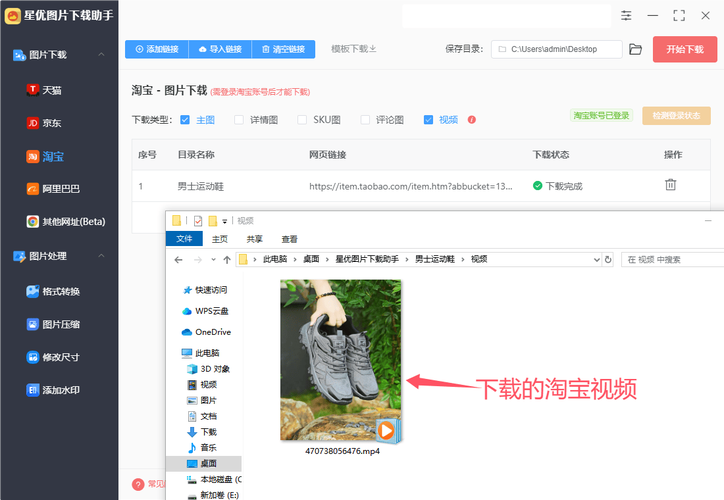724x500 pixels.
Task: Delete the 男士运动鞋 row with trash icon
Action: tap(670, 185)
